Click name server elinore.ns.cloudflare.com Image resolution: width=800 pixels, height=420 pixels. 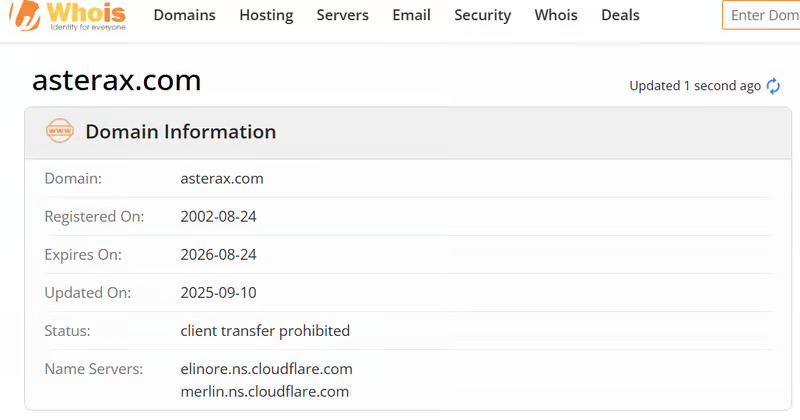point(266,368)
